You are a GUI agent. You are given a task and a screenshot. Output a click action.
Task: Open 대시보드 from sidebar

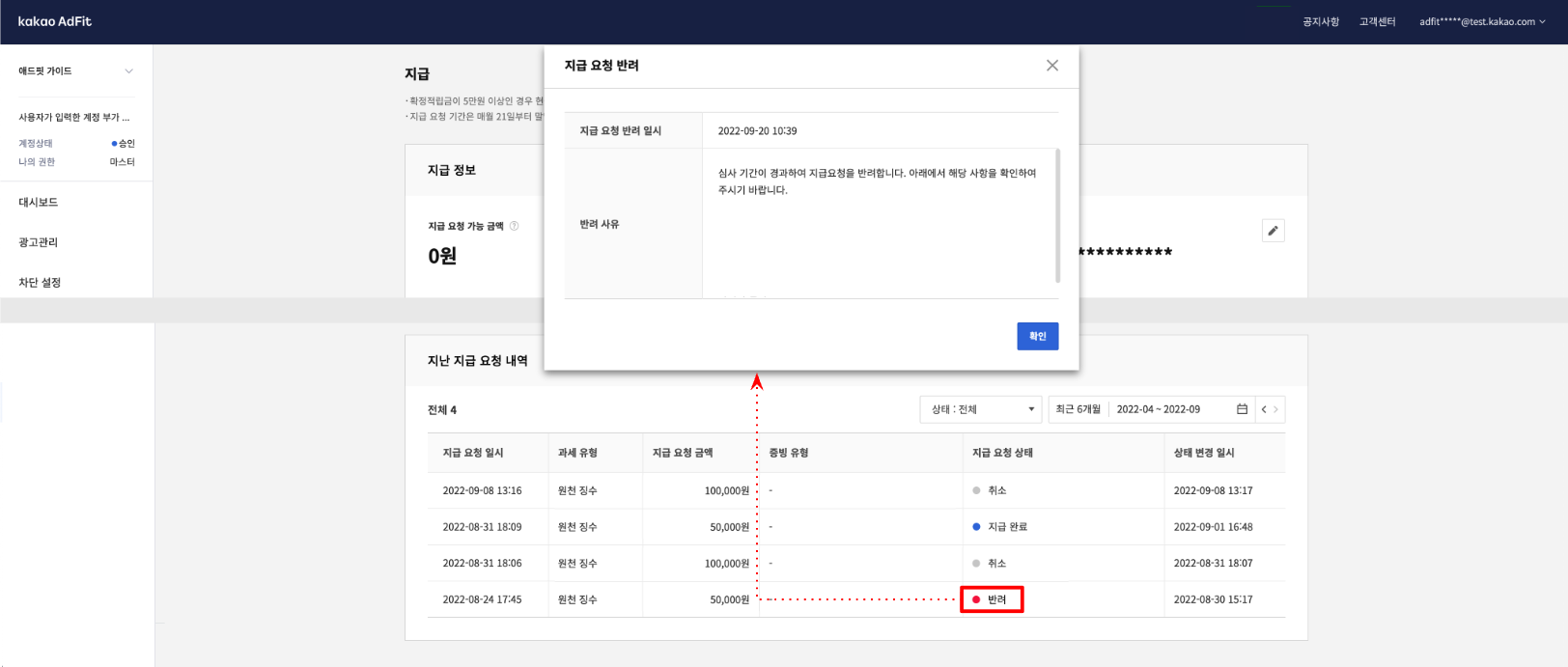(39, 202)
